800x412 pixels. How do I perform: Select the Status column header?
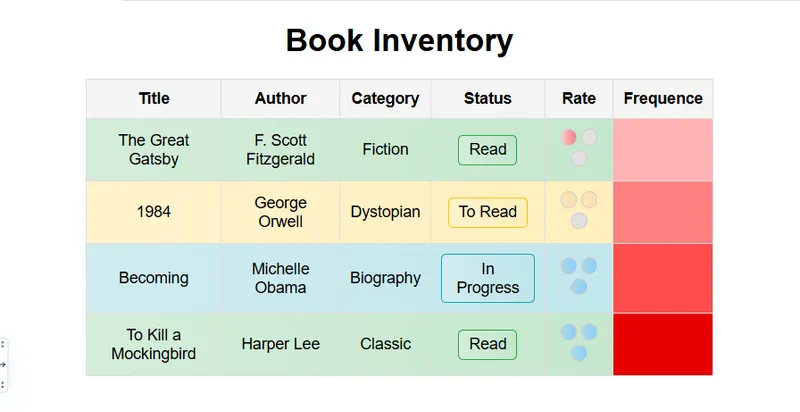pyautogui.click(x=487, y=98)
